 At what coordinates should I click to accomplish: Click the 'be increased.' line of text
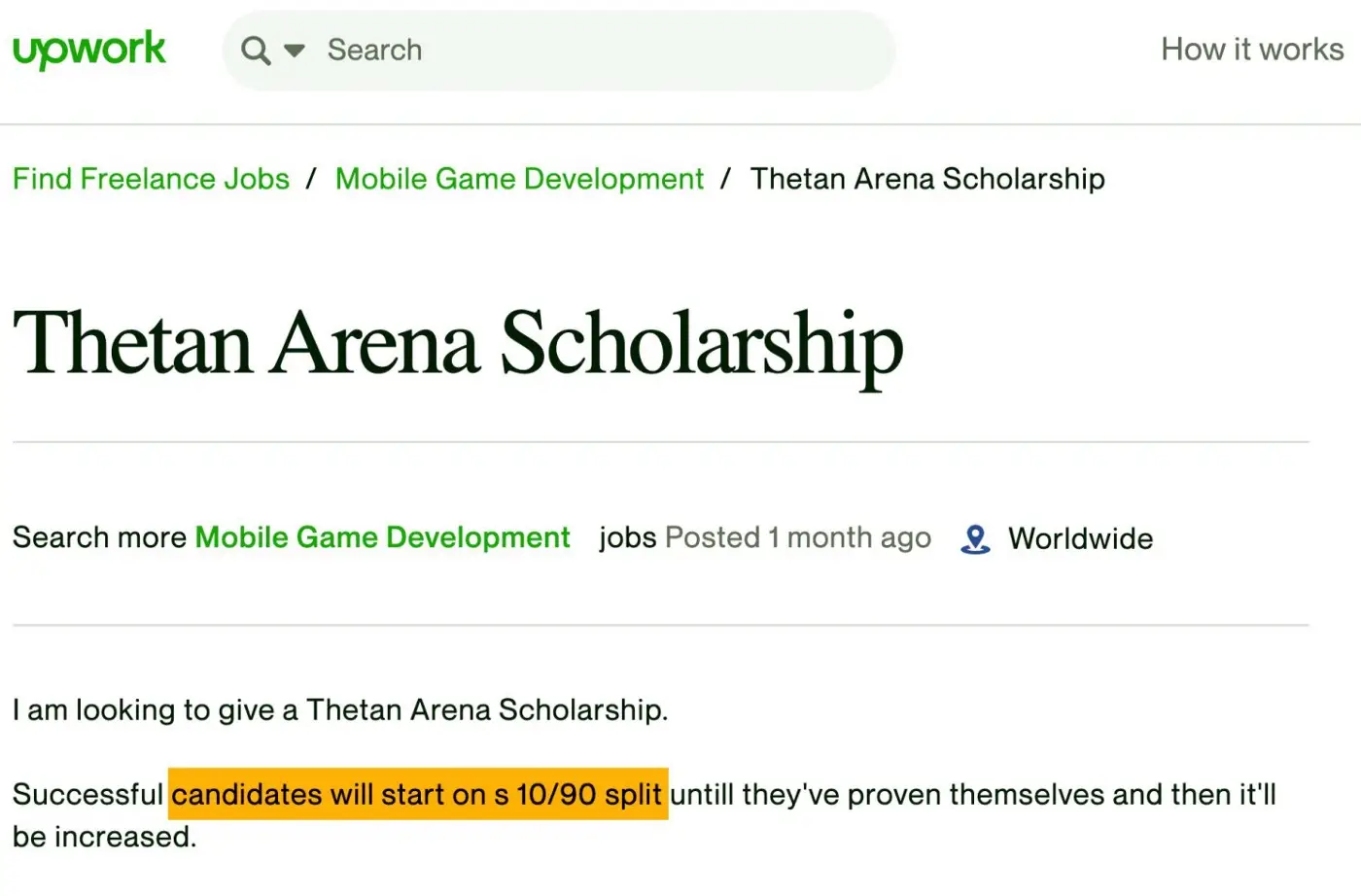104,837
